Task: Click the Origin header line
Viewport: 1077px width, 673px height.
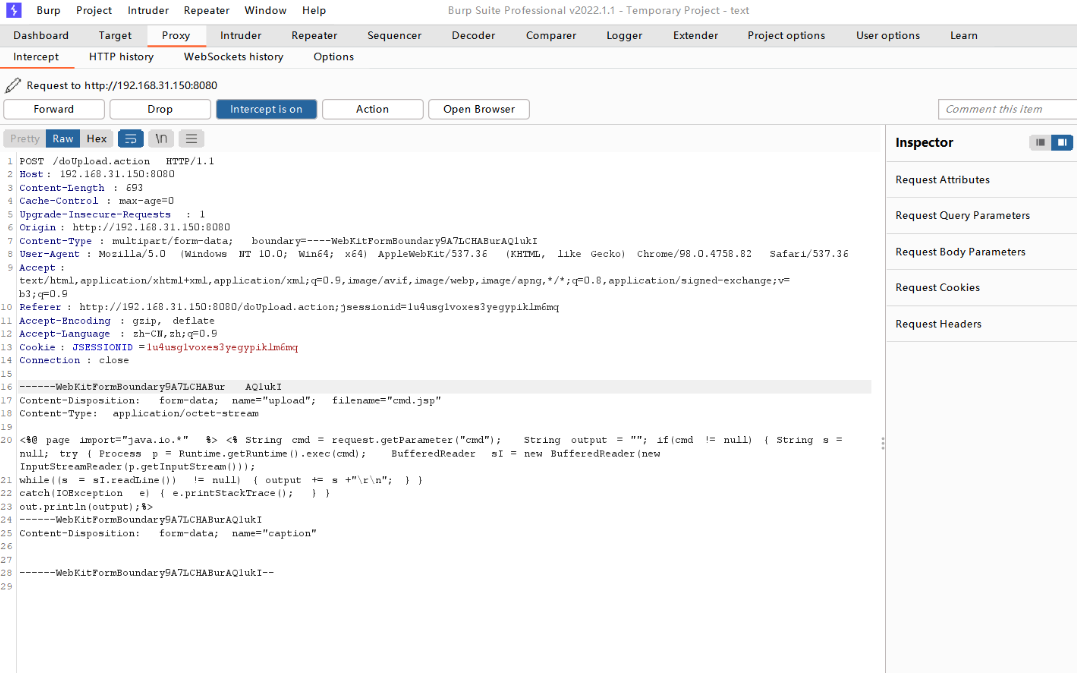Action: coord(125,228)
